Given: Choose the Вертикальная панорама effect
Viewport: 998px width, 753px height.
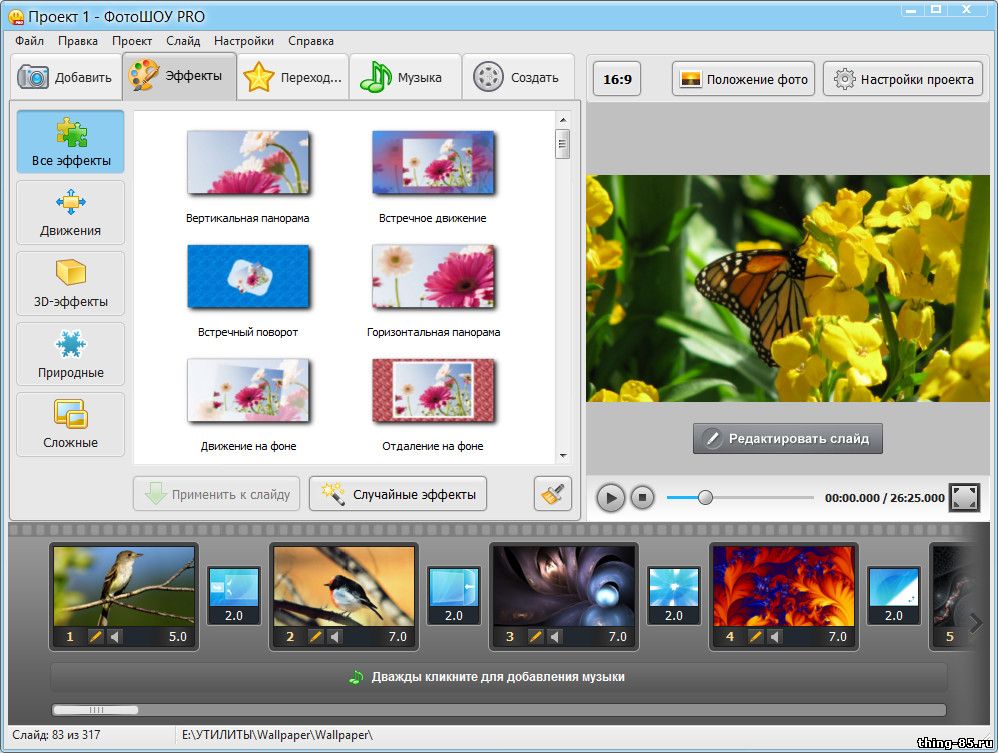Looking at the screenshot, I should [x=248, y=178].
